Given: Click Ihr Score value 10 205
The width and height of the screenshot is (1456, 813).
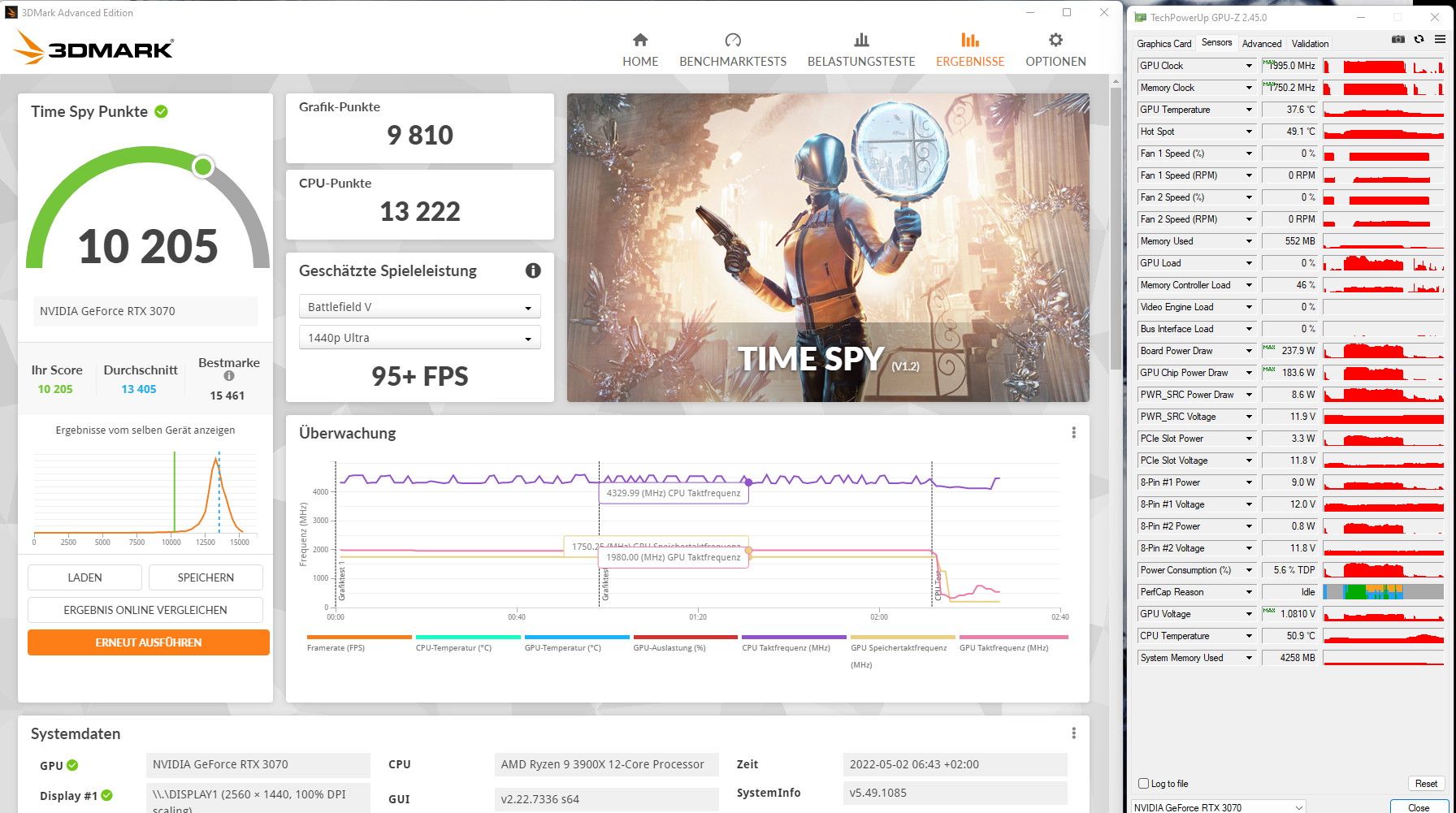Looking at the screenshot, I should (x=55, y=389).
